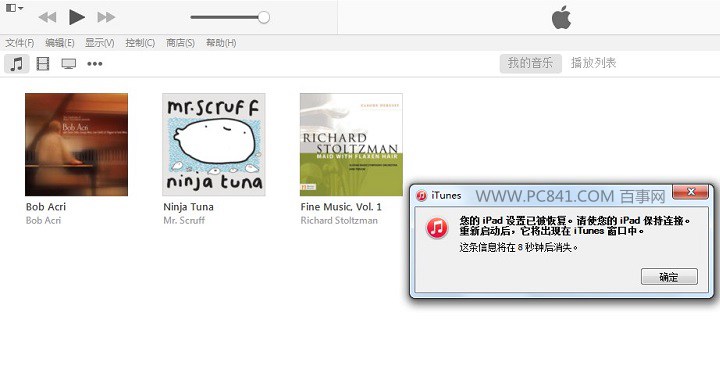Open the top-left window menu dropdown
720x366 pixels.
pos(14,8)
